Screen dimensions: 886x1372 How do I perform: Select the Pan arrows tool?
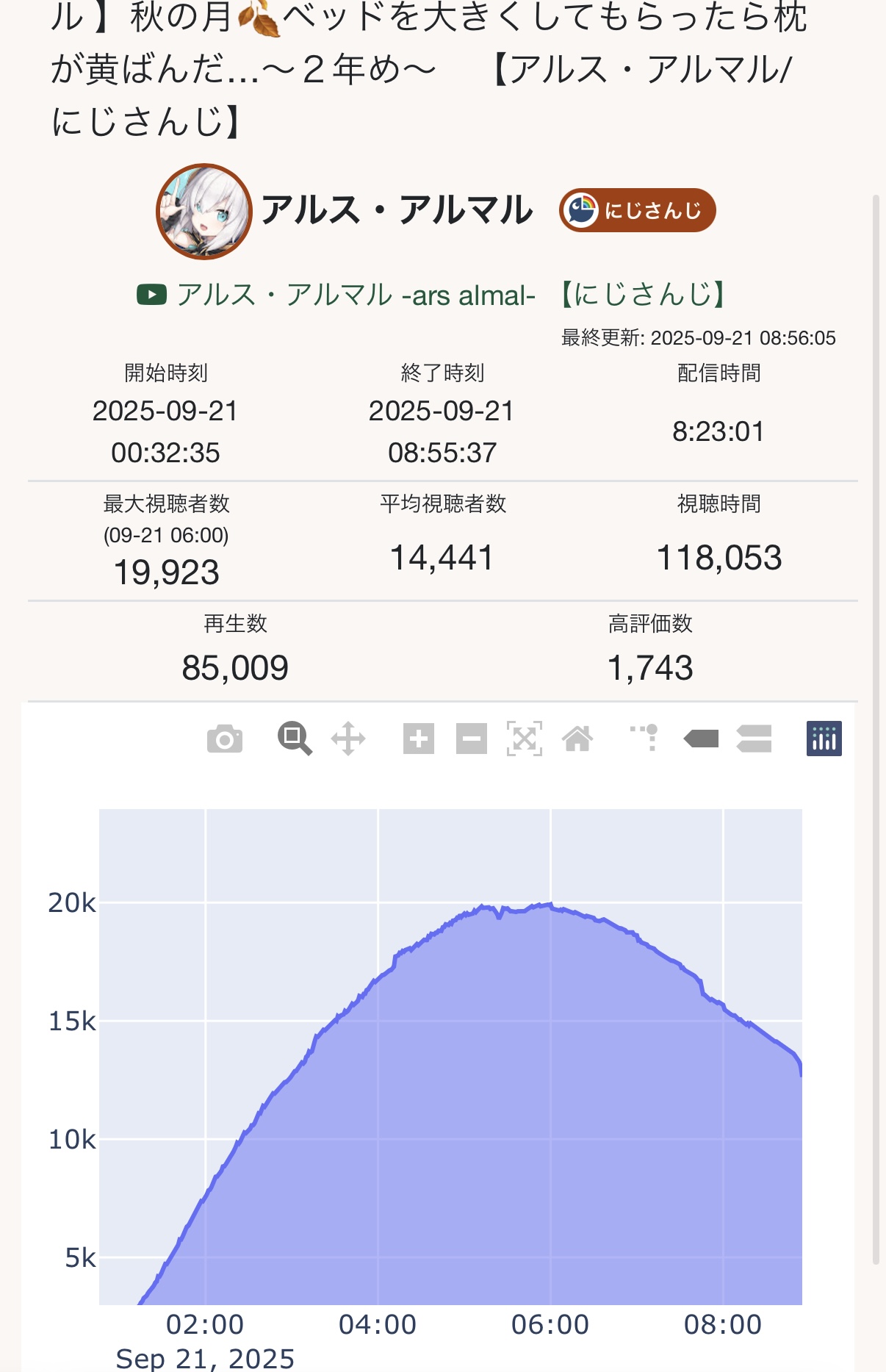tap(348, 739)
